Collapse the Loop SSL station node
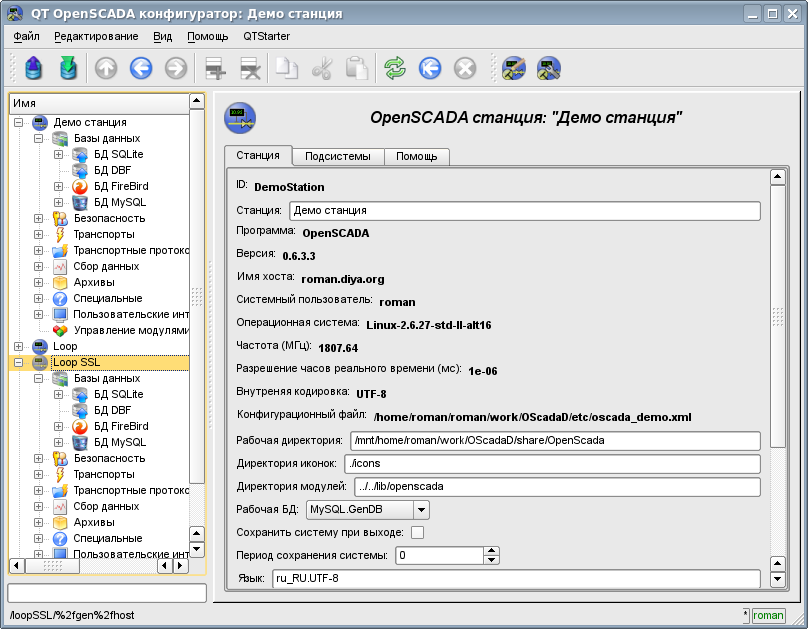808x629 pixels. 19,362
